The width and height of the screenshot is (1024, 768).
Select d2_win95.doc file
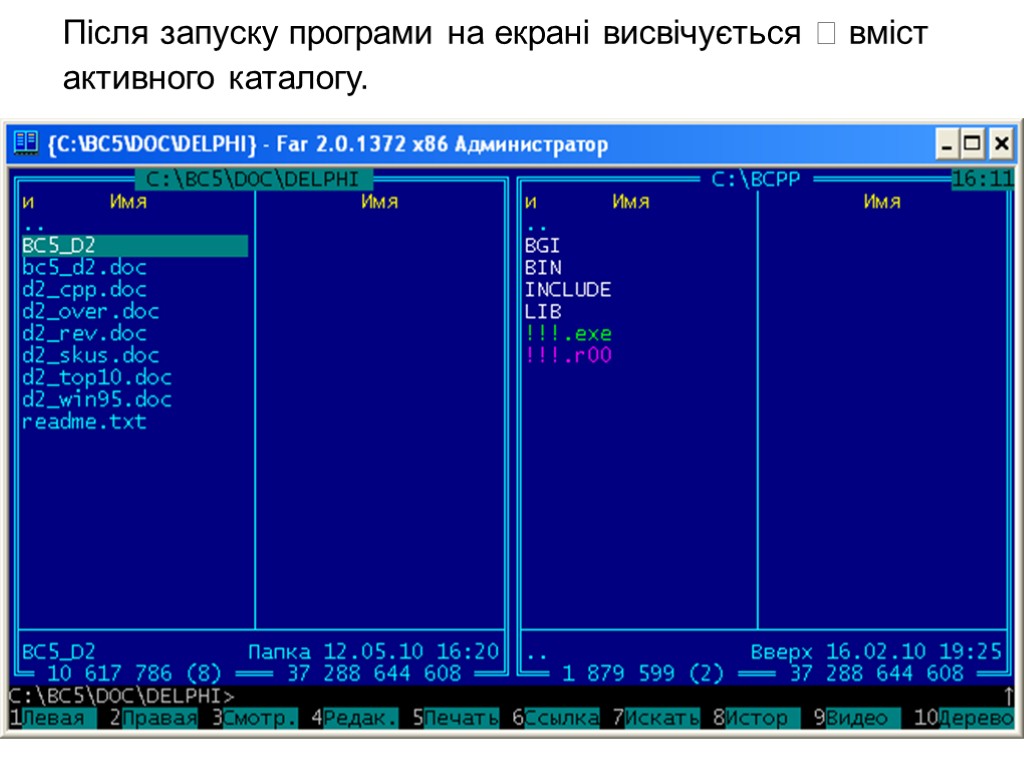(x=97, y=400)
